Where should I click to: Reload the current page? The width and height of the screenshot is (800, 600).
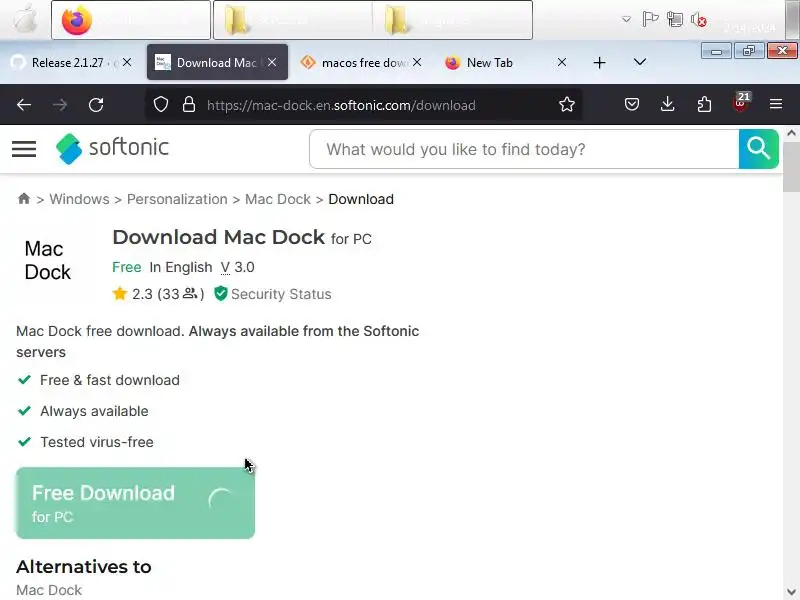coord(96,105)
